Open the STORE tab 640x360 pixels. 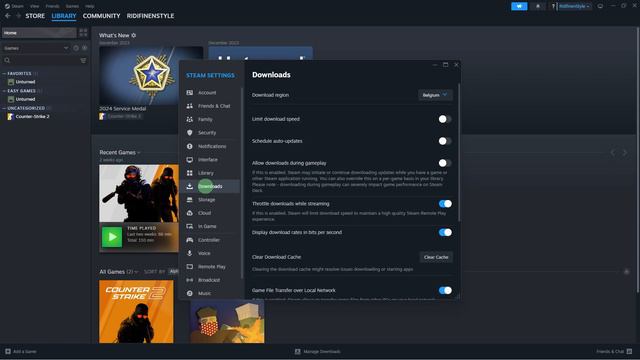coord(35,16)
